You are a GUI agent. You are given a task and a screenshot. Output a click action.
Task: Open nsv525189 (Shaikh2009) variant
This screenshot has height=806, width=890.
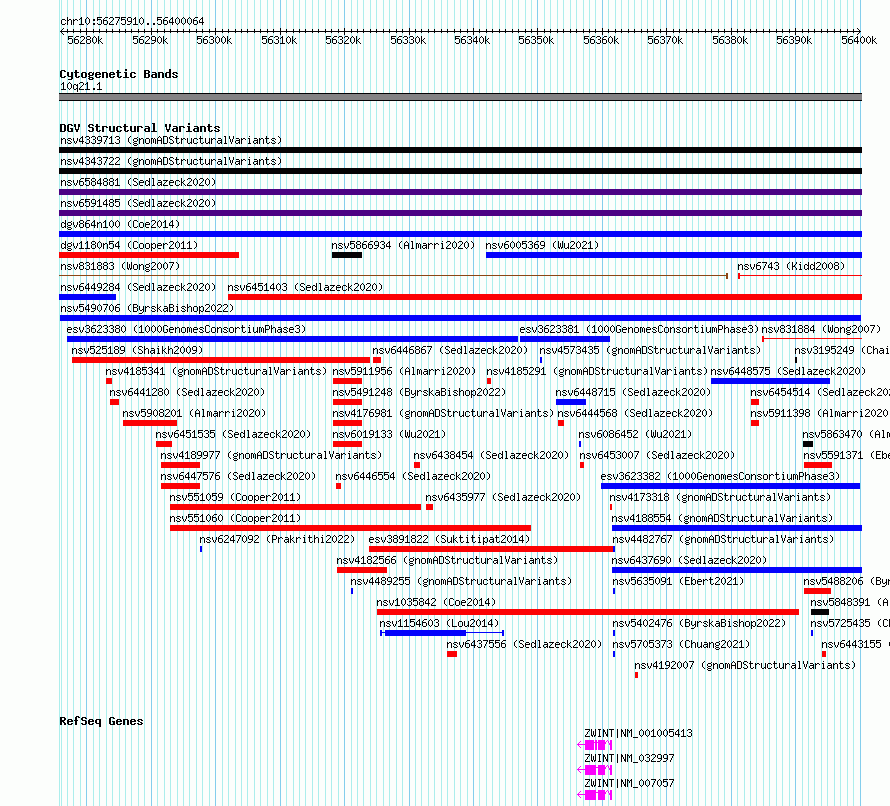[x=137, y=350]
